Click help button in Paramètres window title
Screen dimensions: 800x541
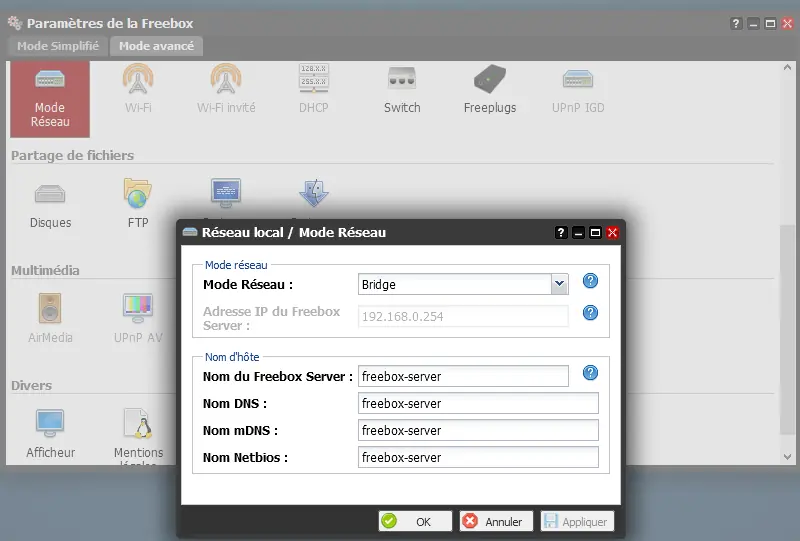pos(736,23)
